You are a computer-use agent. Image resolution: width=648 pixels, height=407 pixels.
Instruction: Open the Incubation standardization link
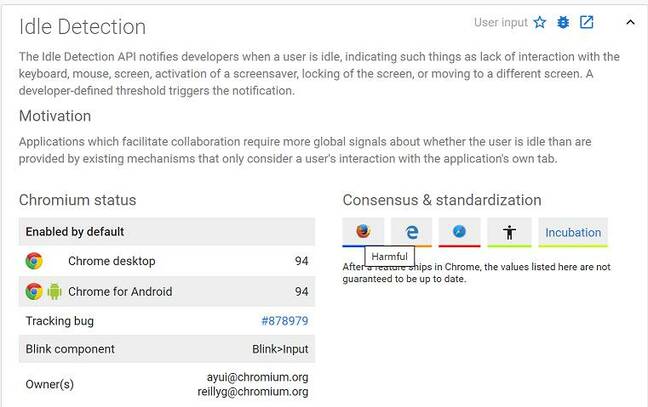point(573,232)
